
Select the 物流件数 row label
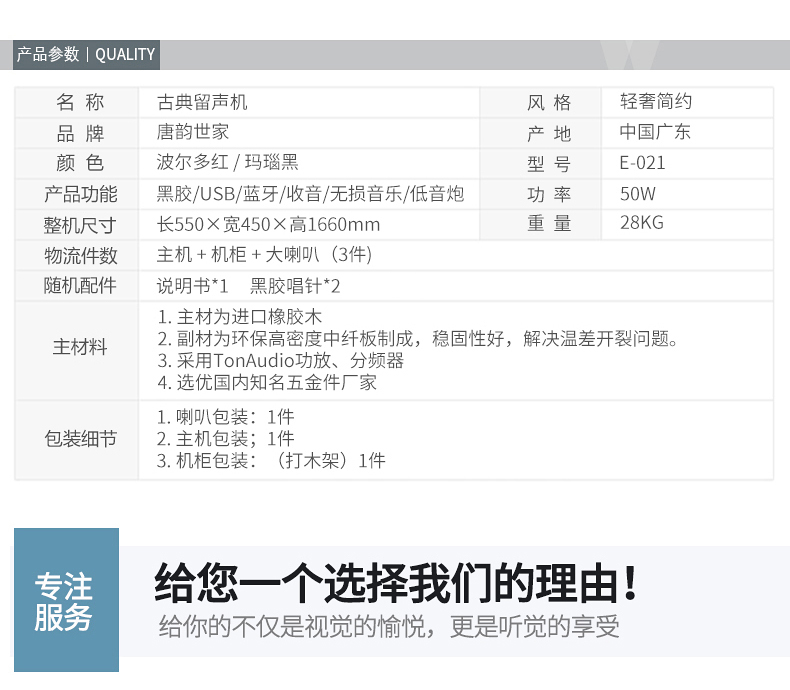[81, 255]
